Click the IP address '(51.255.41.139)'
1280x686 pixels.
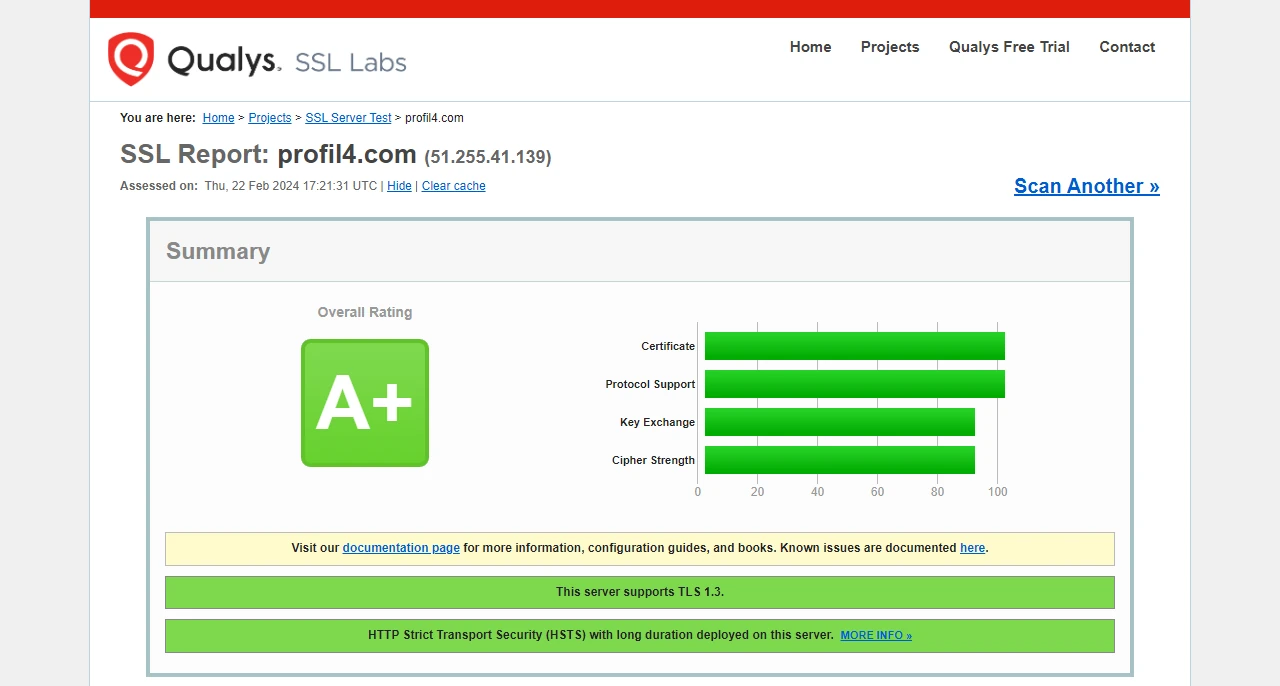point(488,157)
